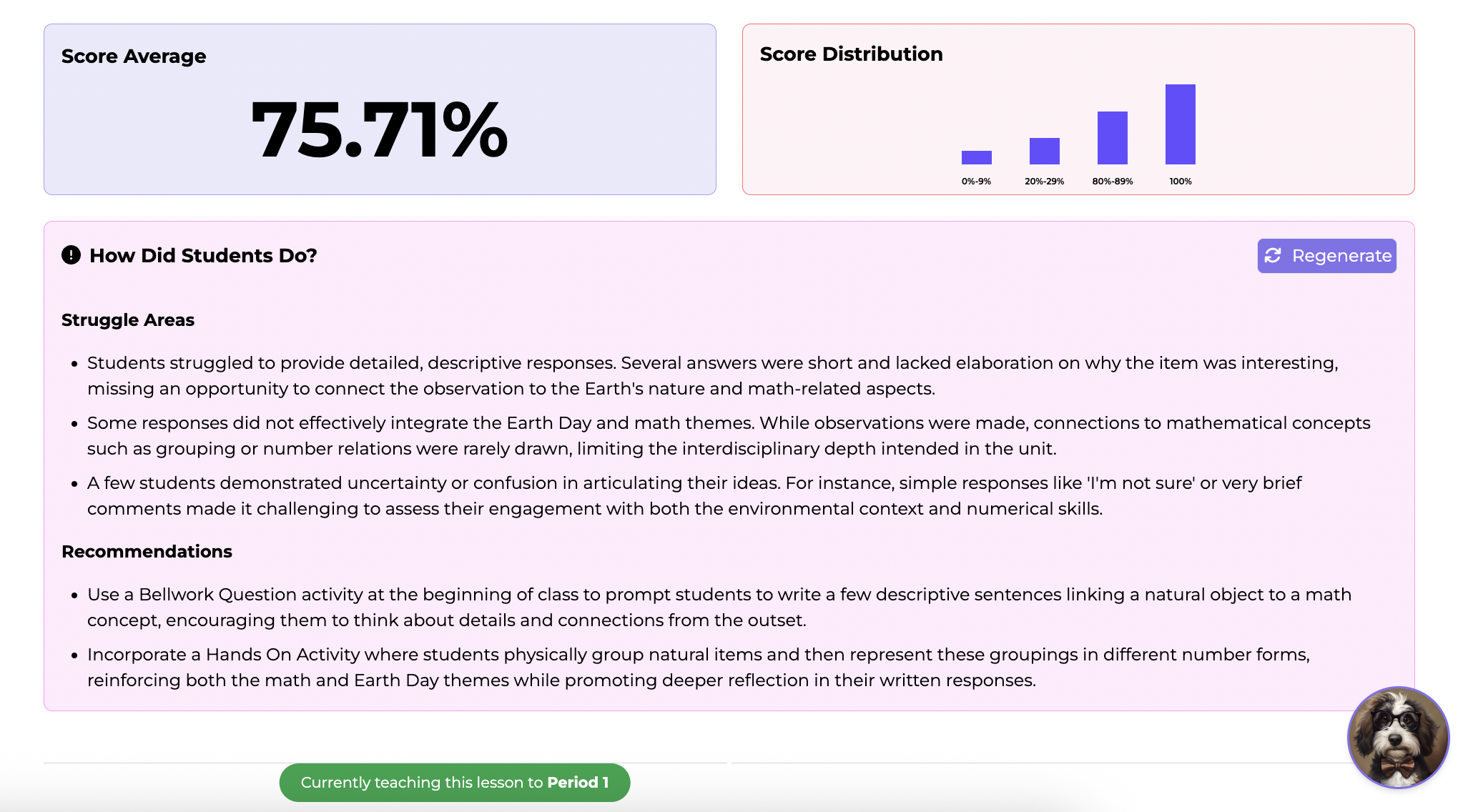
Task: Click the bullet mentioning 'I'm not sure' responses
Action: coord(694,495)
